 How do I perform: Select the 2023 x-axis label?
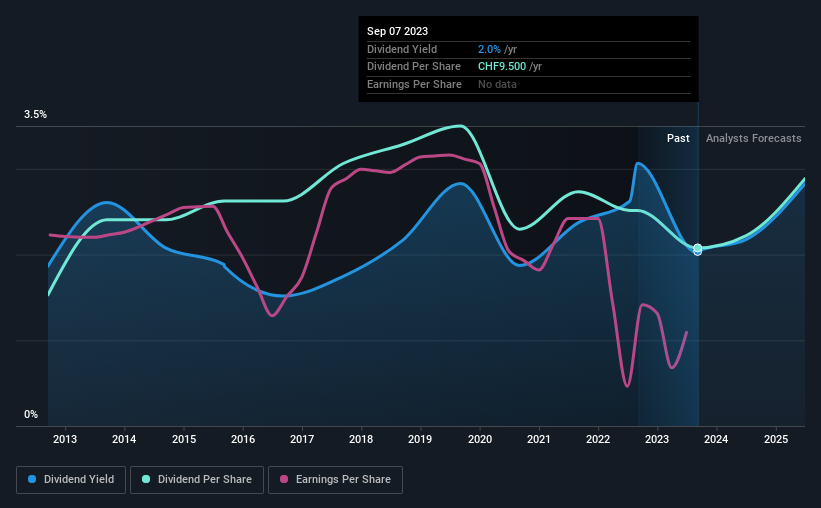657,439
